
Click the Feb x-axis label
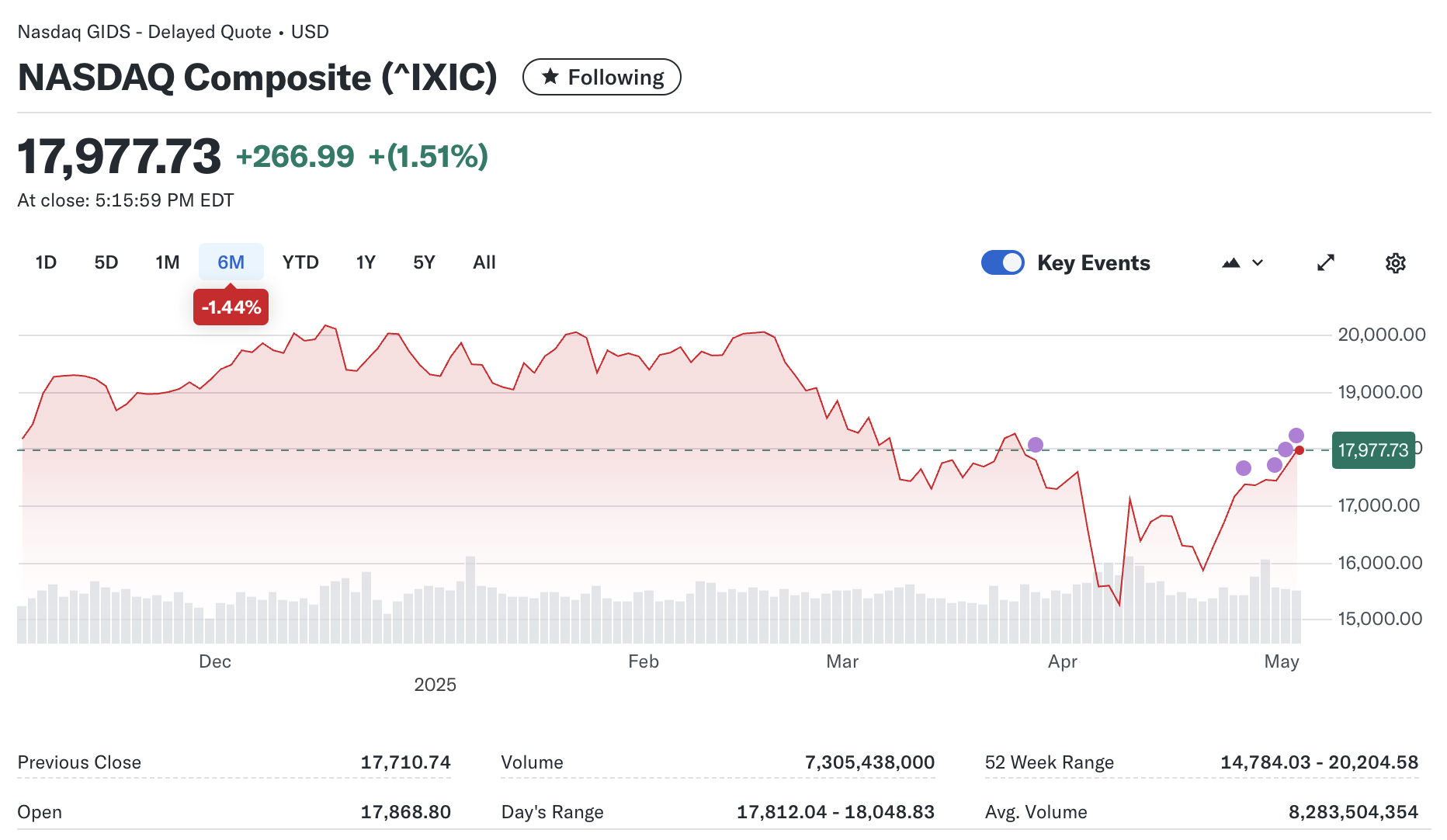644,661
